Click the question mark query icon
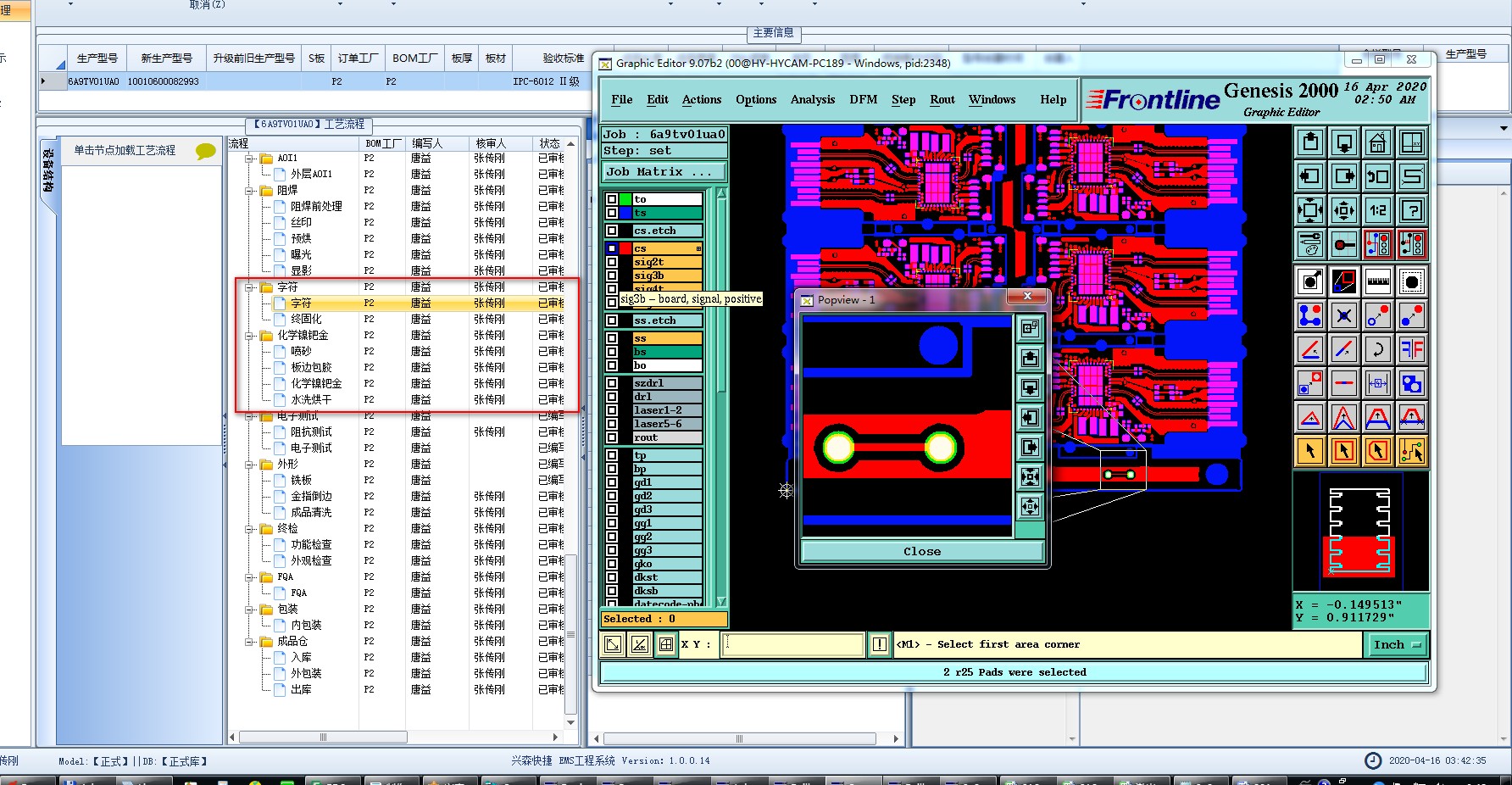1512x785 pixels. click(1412, 210)
